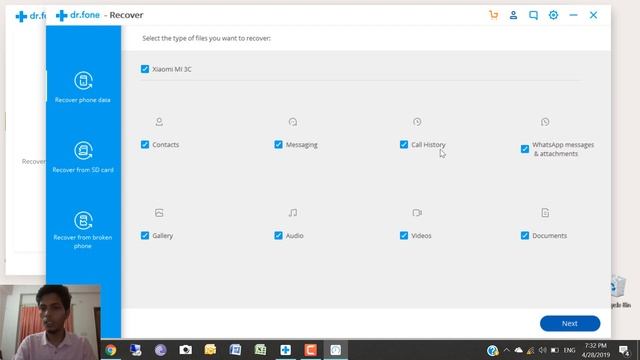The image size is (640, 360).
Task: Open the Camera app in taskbar
Action: (x=185, y=350)
